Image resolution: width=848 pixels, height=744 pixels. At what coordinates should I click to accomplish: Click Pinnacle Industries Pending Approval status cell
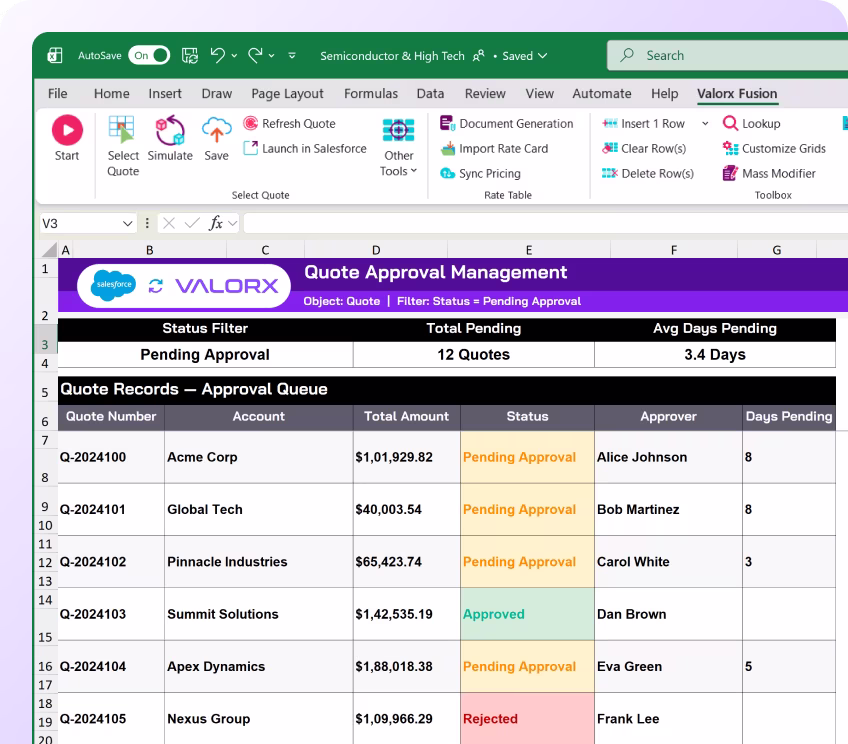[x=527, y=562]
